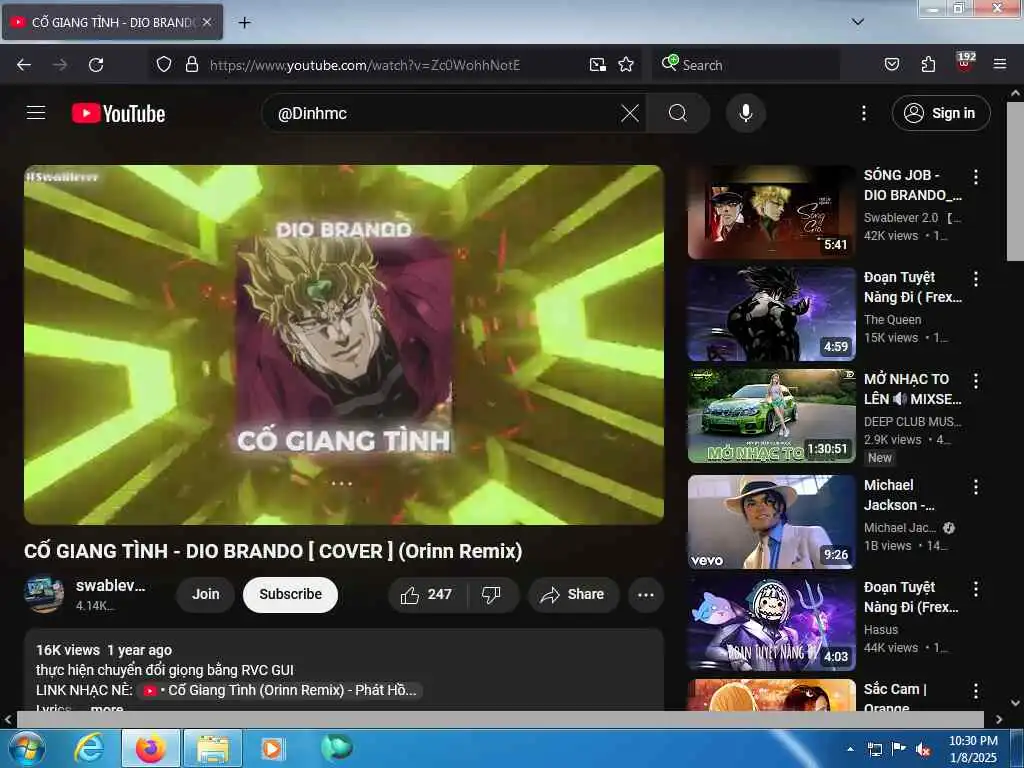Viewport: 1024px width, 768px height.
Task: Open the media player taskbar icon
Action: point(272,748)
